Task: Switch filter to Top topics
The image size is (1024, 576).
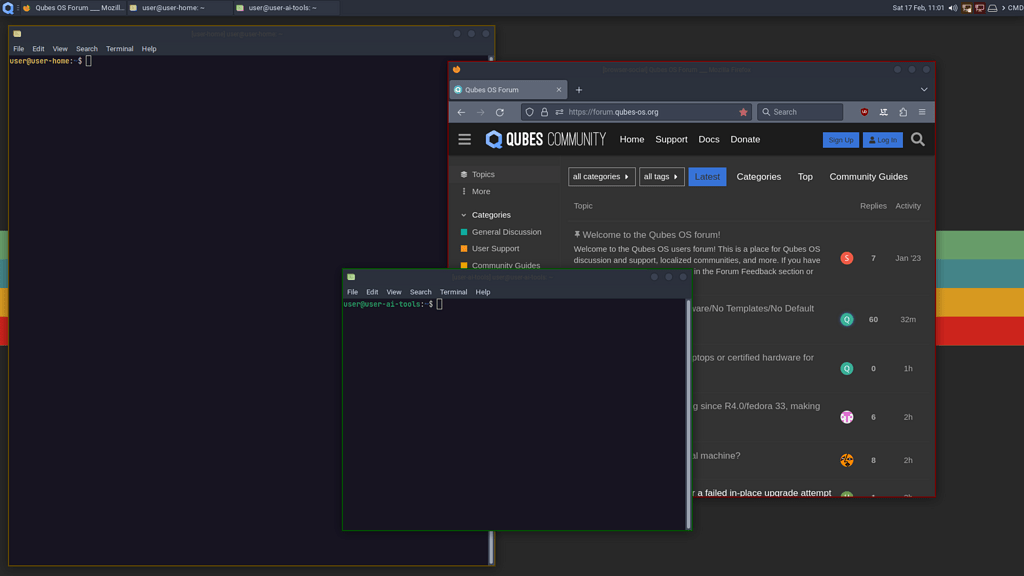Action: pos(805,176)
